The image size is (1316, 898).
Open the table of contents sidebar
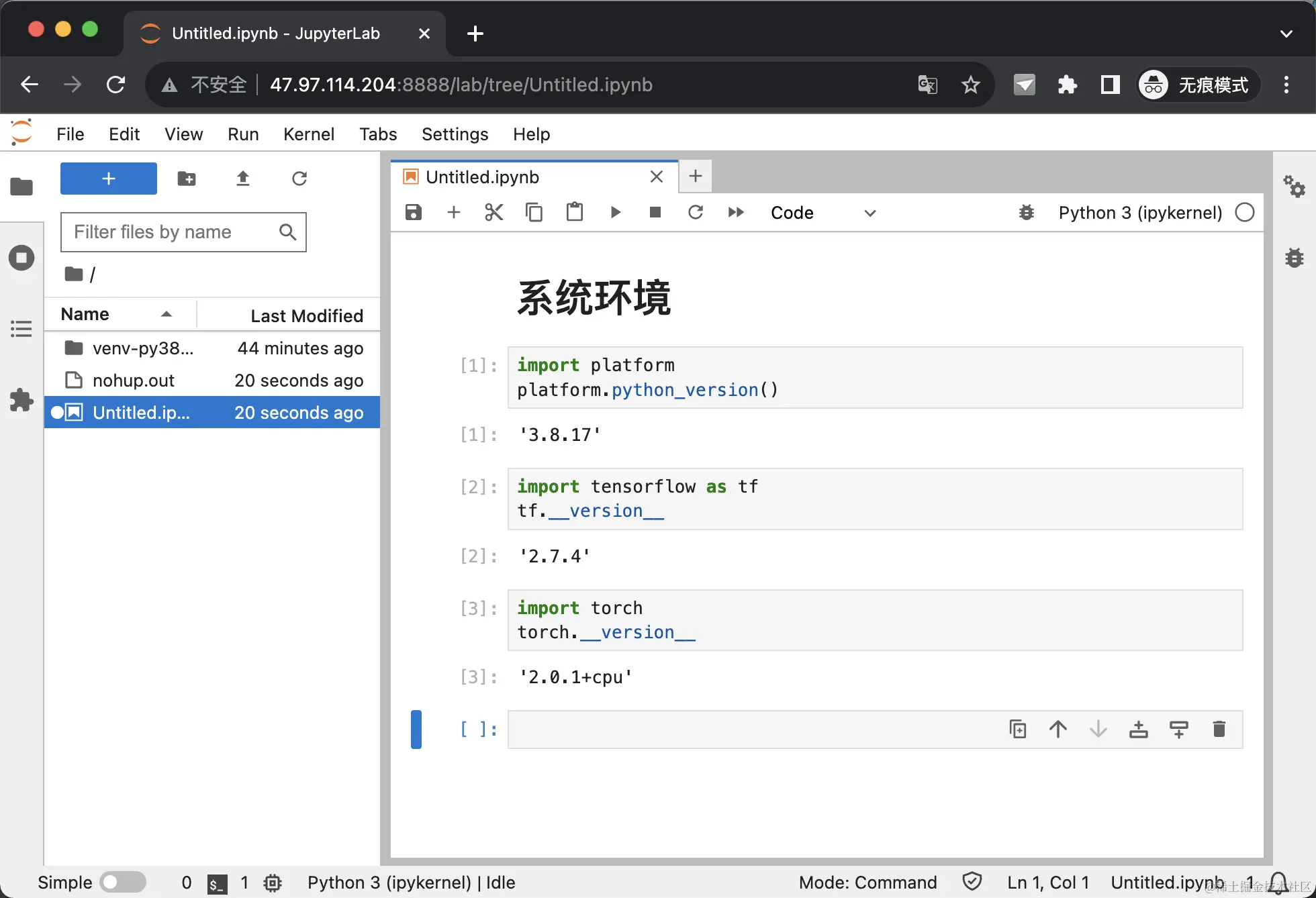(x=21, y=329)
